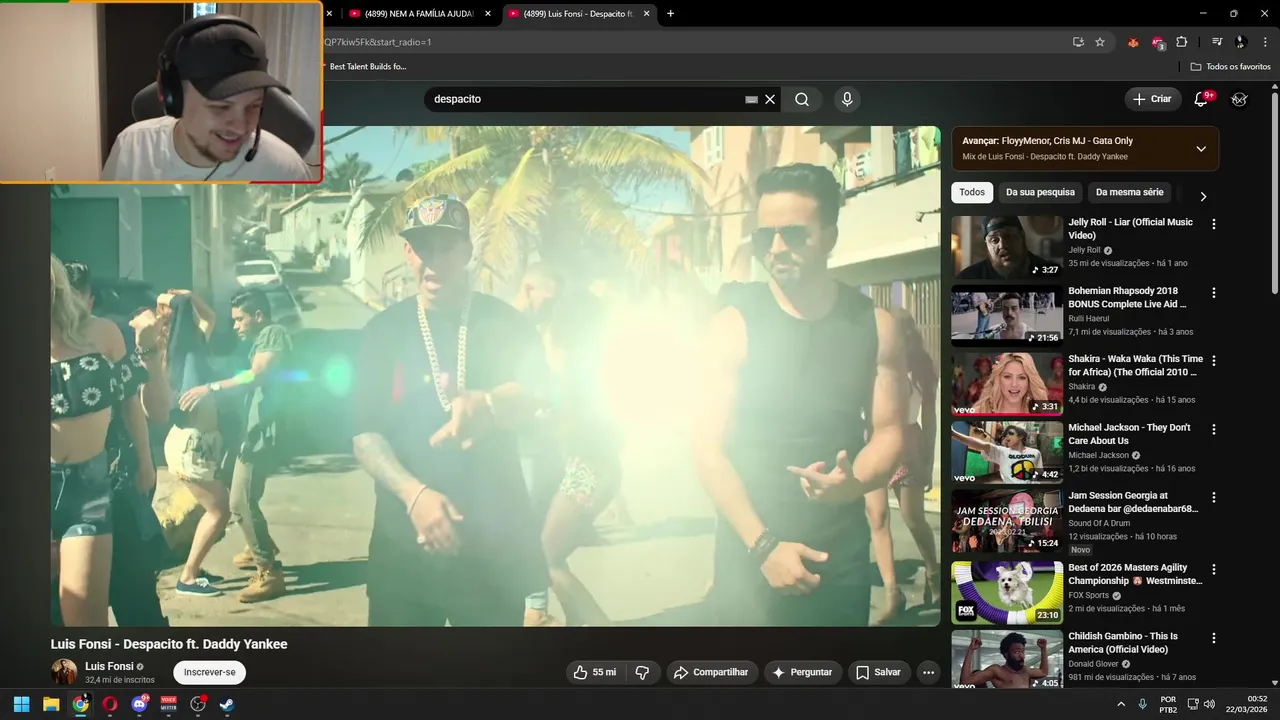
Task: Open options for Best of 2026 Masters Agility
Action: [x=1214, y=569]
